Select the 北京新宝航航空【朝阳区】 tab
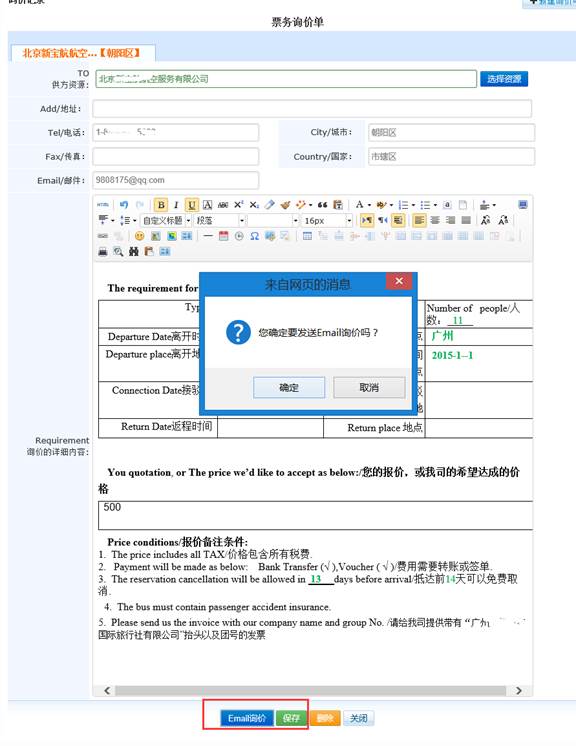 point(83,53)
